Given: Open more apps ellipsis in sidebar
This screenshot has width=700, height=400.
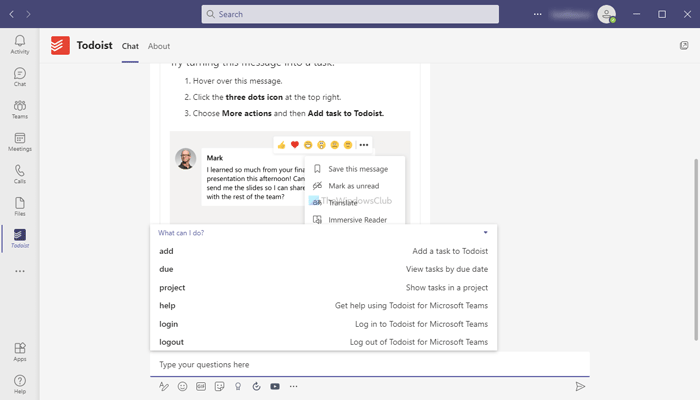Looking at the screenshot, I should 20,271.
